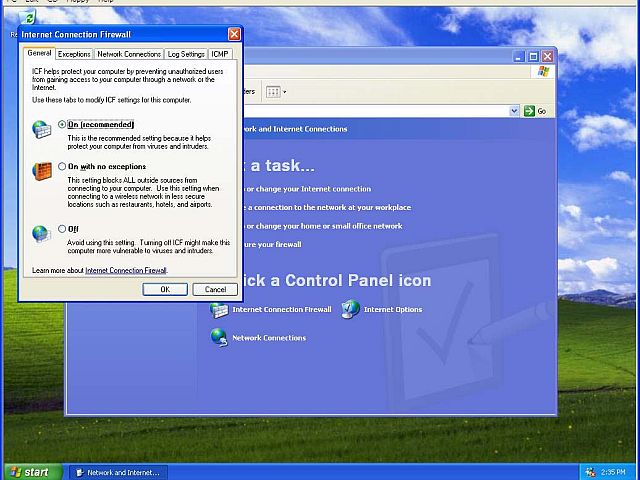Image resolution: width=640 pixels, height=480 pixels.
Task: Open the Internet Options Control Panel icon
Action: click(382, 309)
